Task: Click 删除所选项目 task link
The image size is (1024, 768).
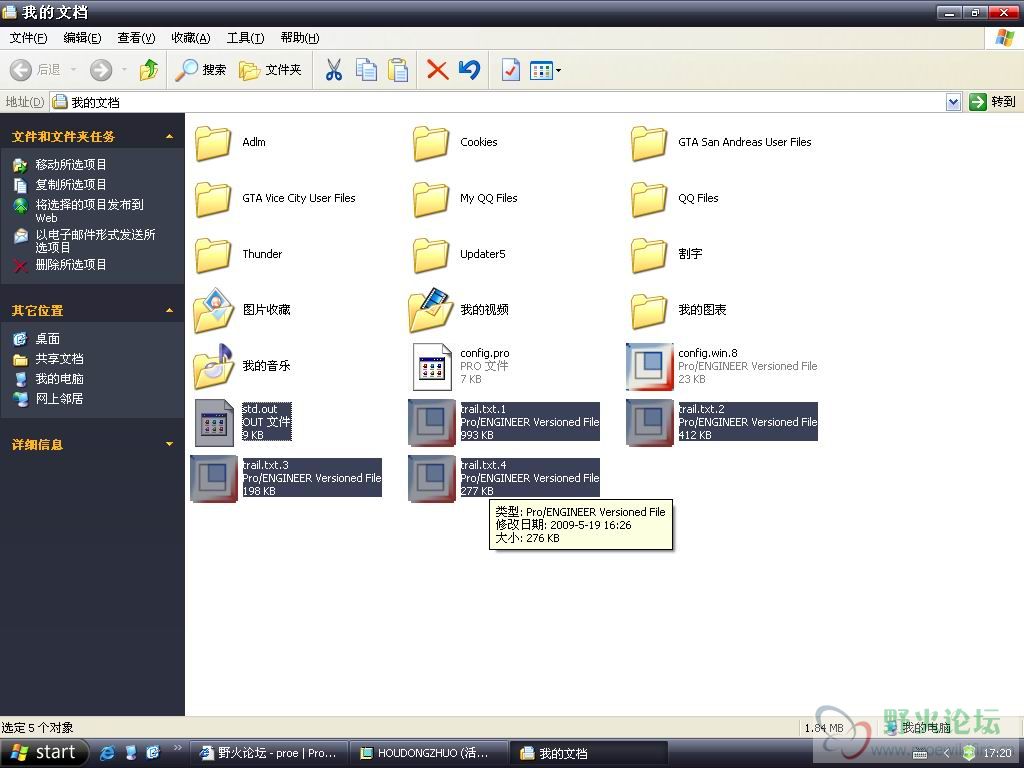Action: pyautogui.click(x=71, y=264)
